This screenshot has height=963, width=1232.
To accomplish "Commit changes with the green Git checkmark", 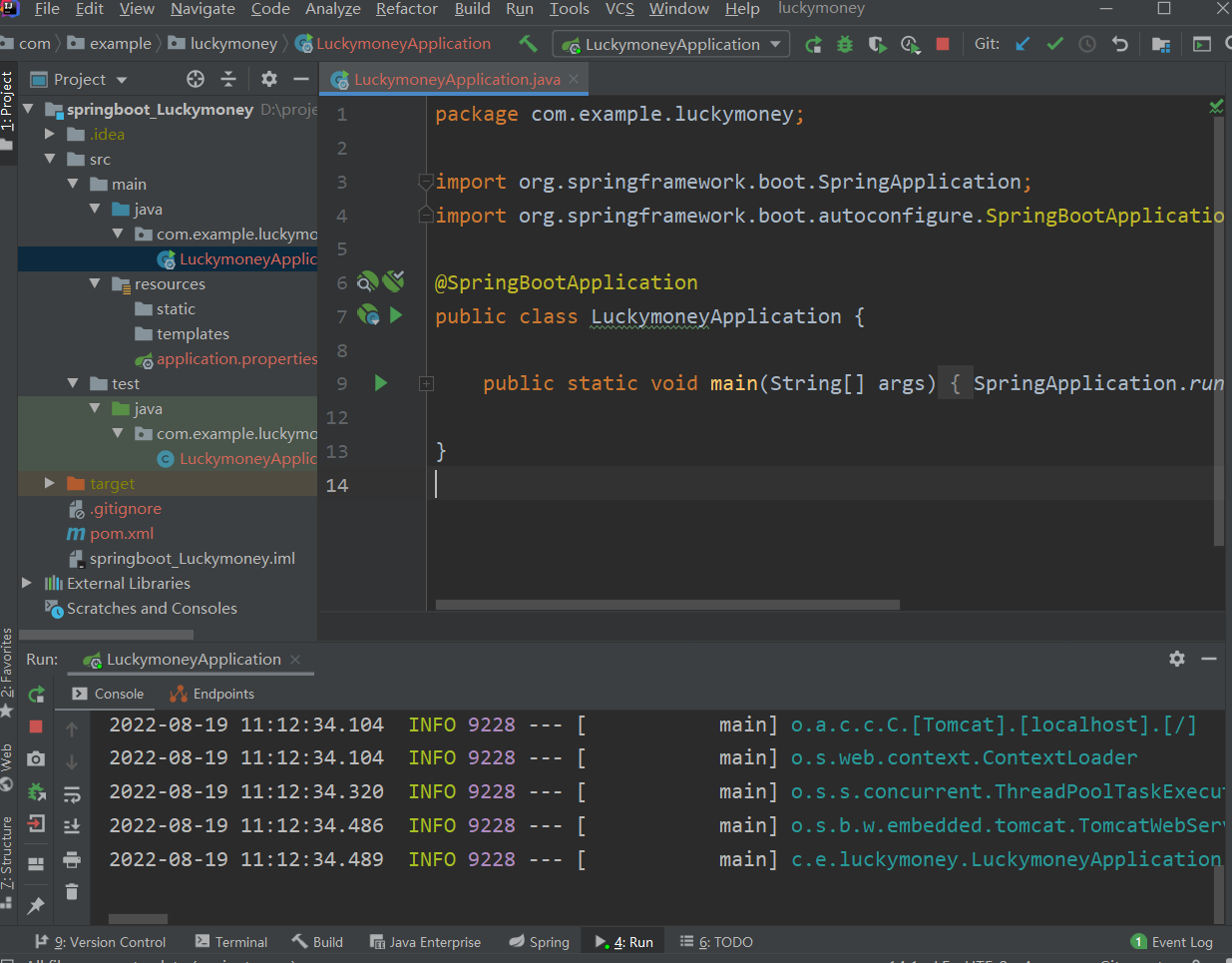I will pyautogui.click(x=1054, y=44).
